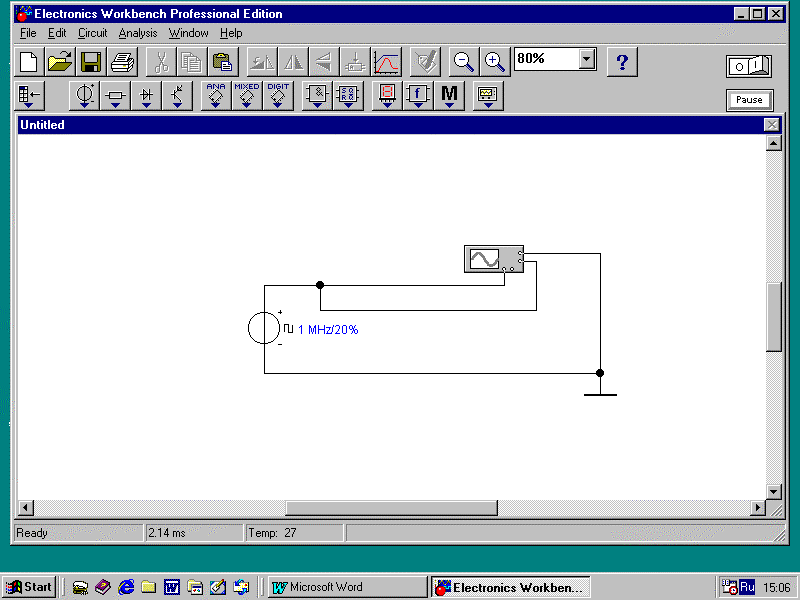Create subcircuit toolbar icon
This screenshot has width=800, height=600.
coord(355,62)
